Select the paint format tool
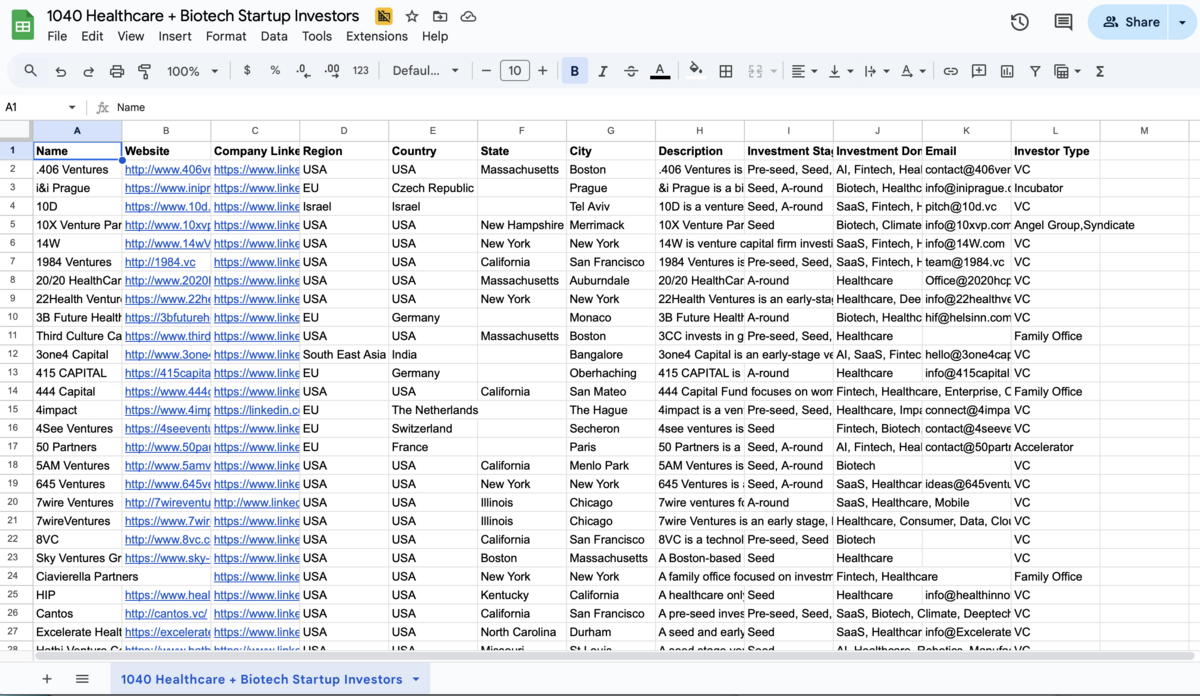The height and width of the screenshot is (696, 1200). [x=143, y=71]
